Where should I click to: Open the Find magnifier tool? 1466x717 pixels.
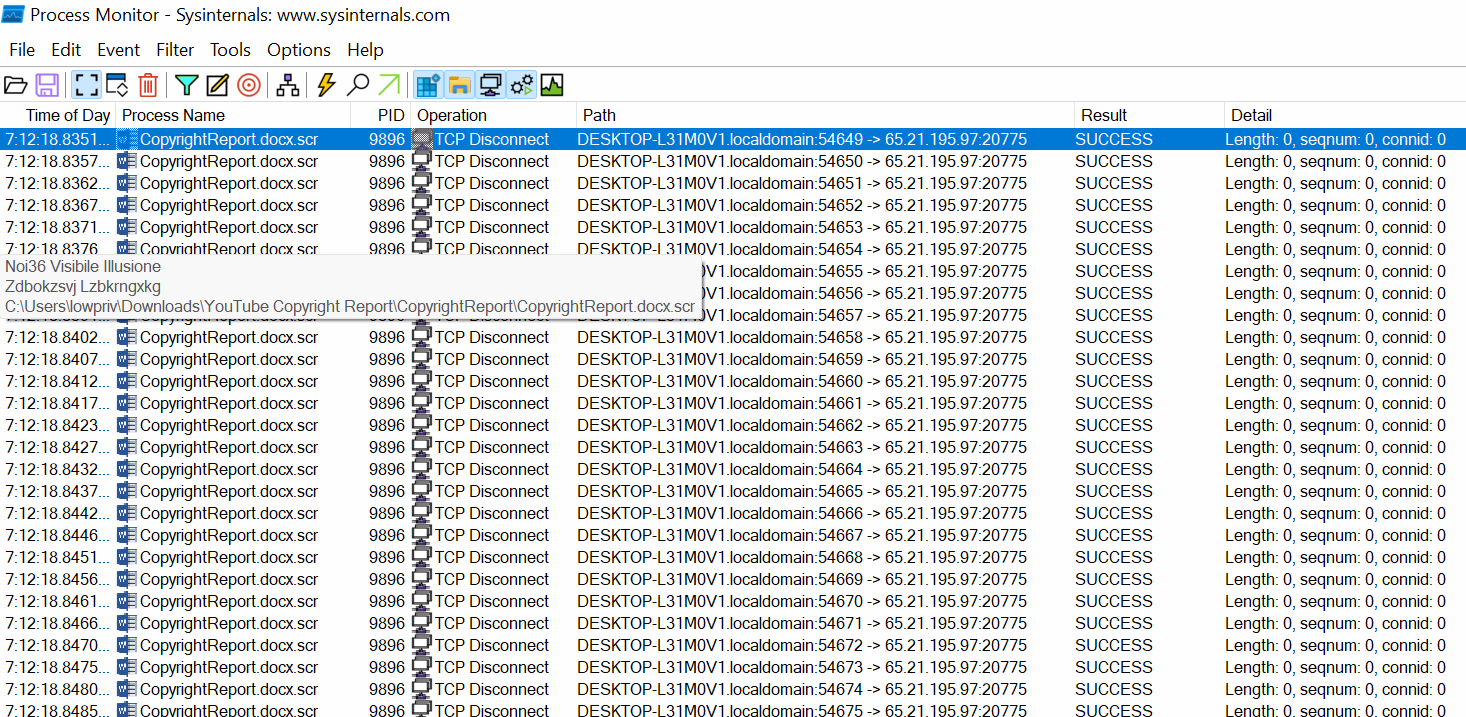pos(358,85)
